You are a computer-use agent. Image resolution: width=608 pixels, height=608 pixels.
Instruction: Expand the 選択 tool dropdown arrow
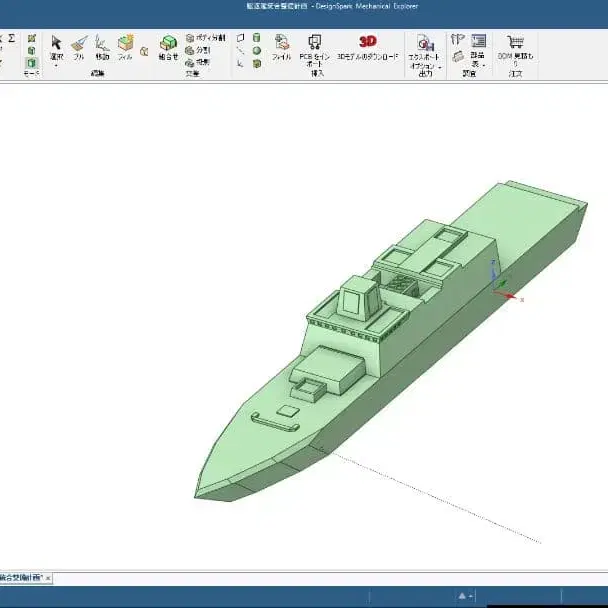point(56,66)
